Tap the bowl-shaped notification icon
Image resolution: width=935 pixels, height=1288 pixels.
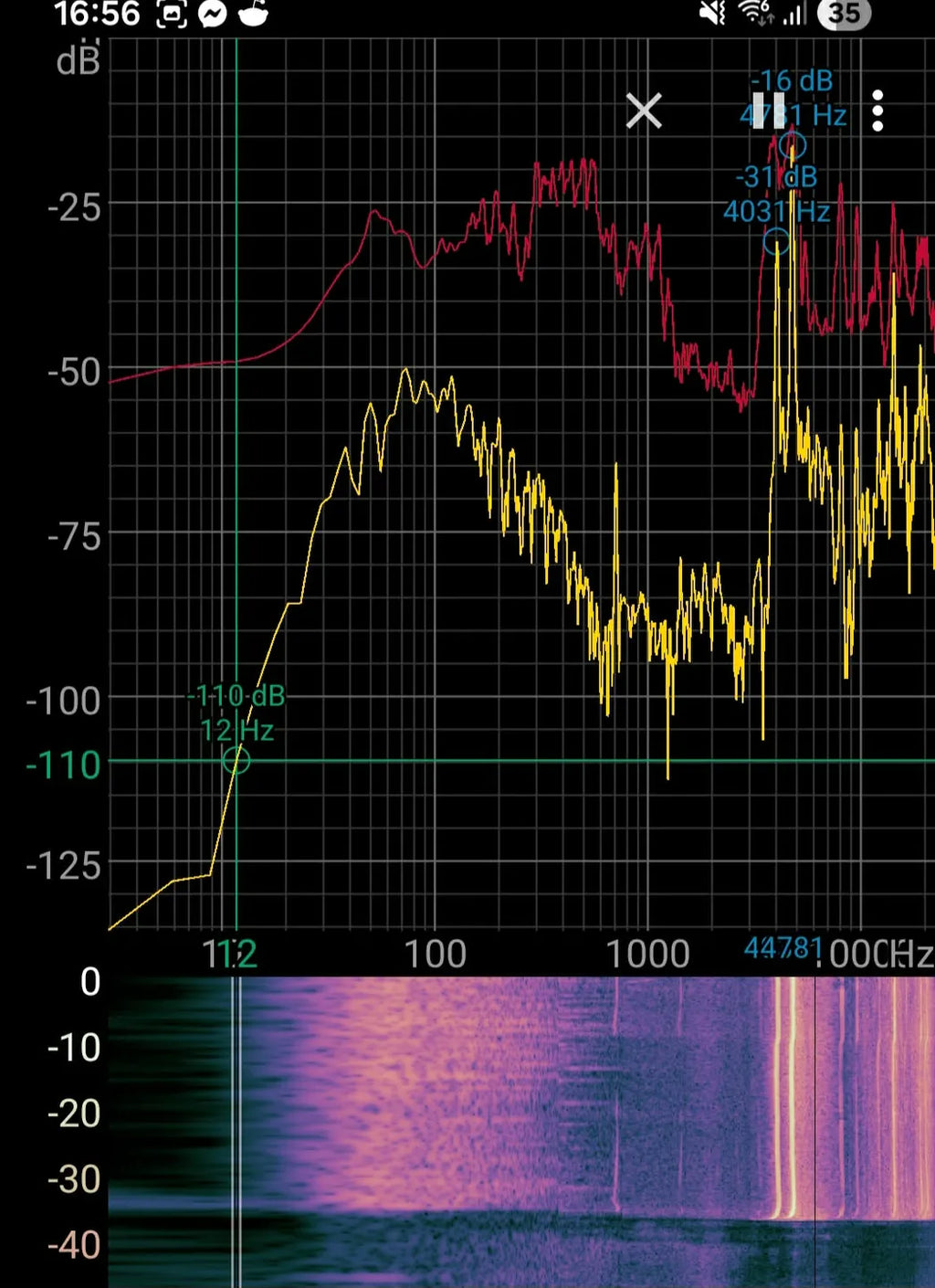(x=253, y=13)
